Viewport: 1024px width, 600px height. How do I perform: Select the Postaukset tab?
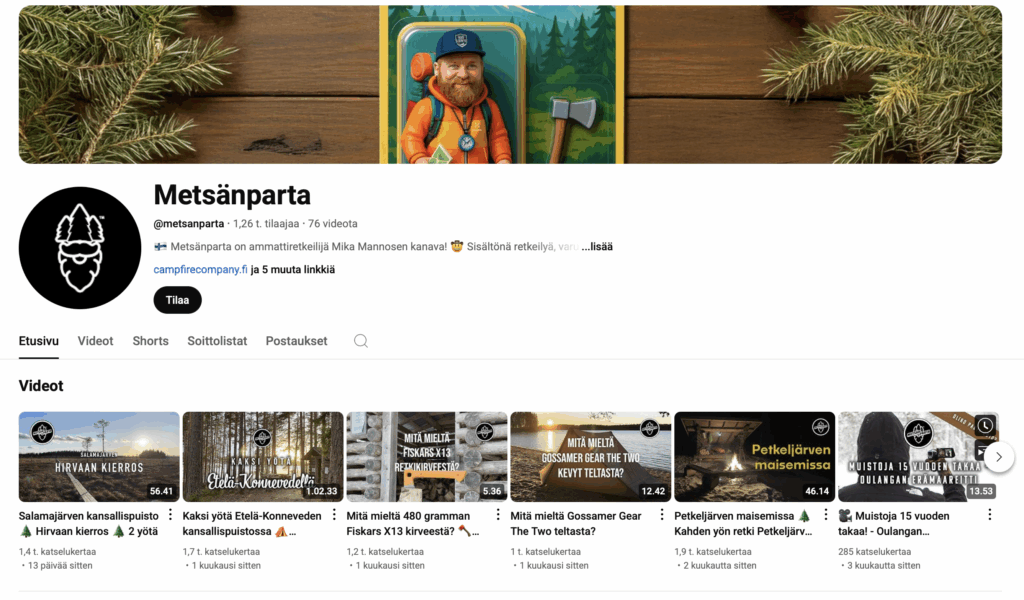click(296, 341)
